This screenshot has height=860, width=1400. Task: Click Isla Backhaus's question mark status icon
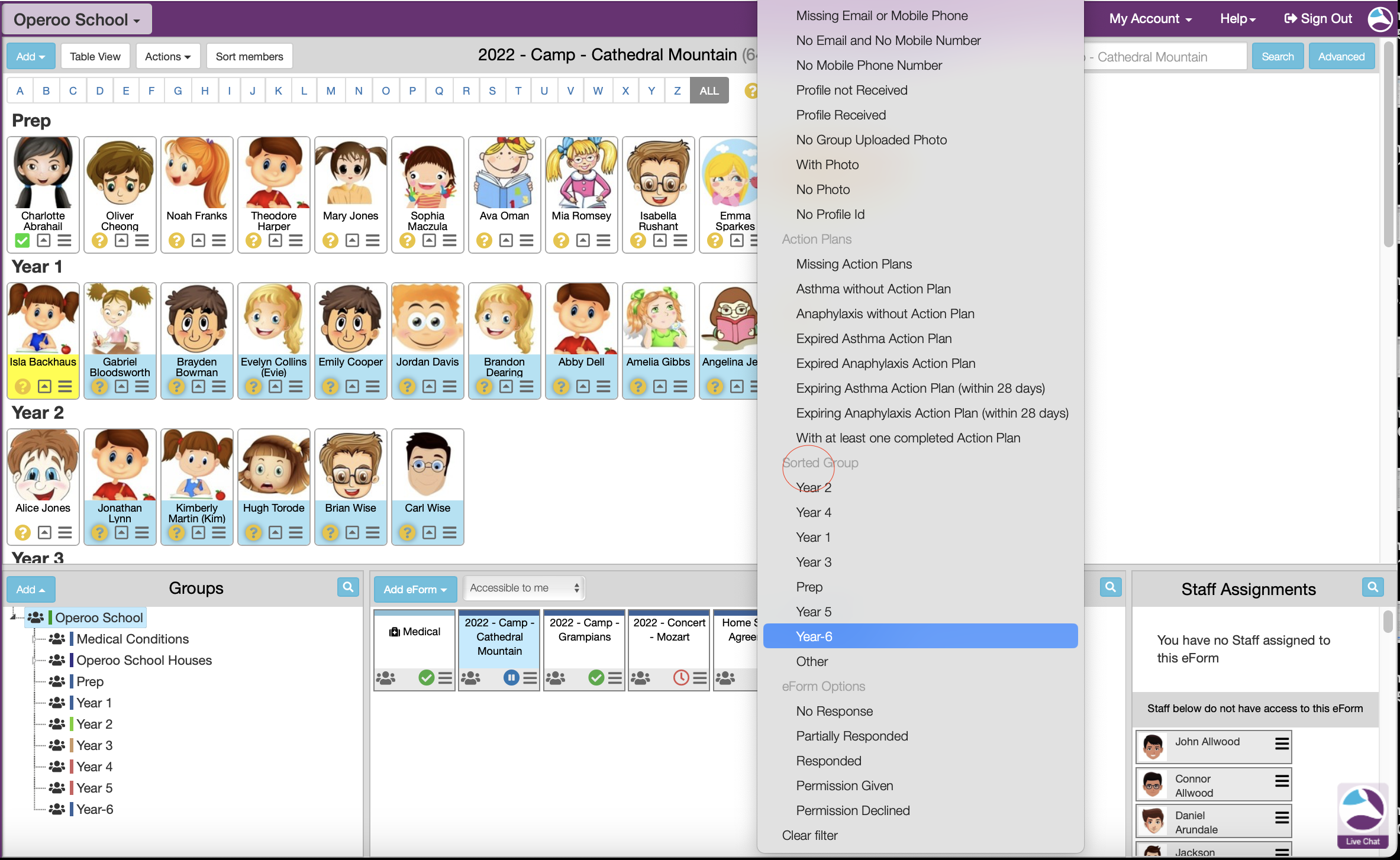(x=22, y=387)
